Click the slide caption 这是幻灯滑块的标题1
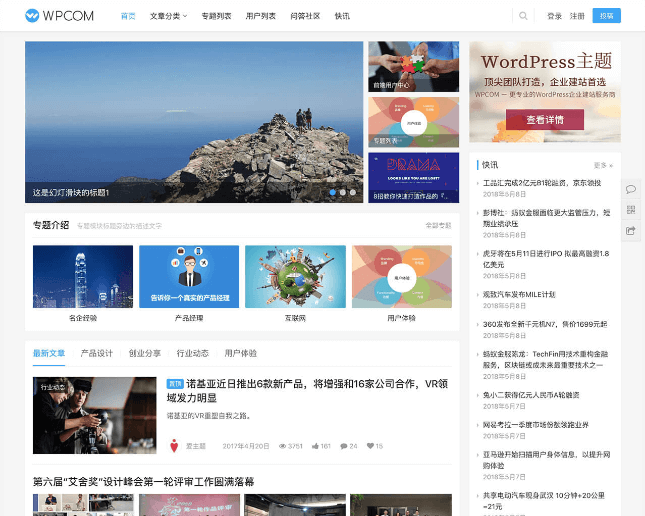The image size is (645, 516). [71, 192]
